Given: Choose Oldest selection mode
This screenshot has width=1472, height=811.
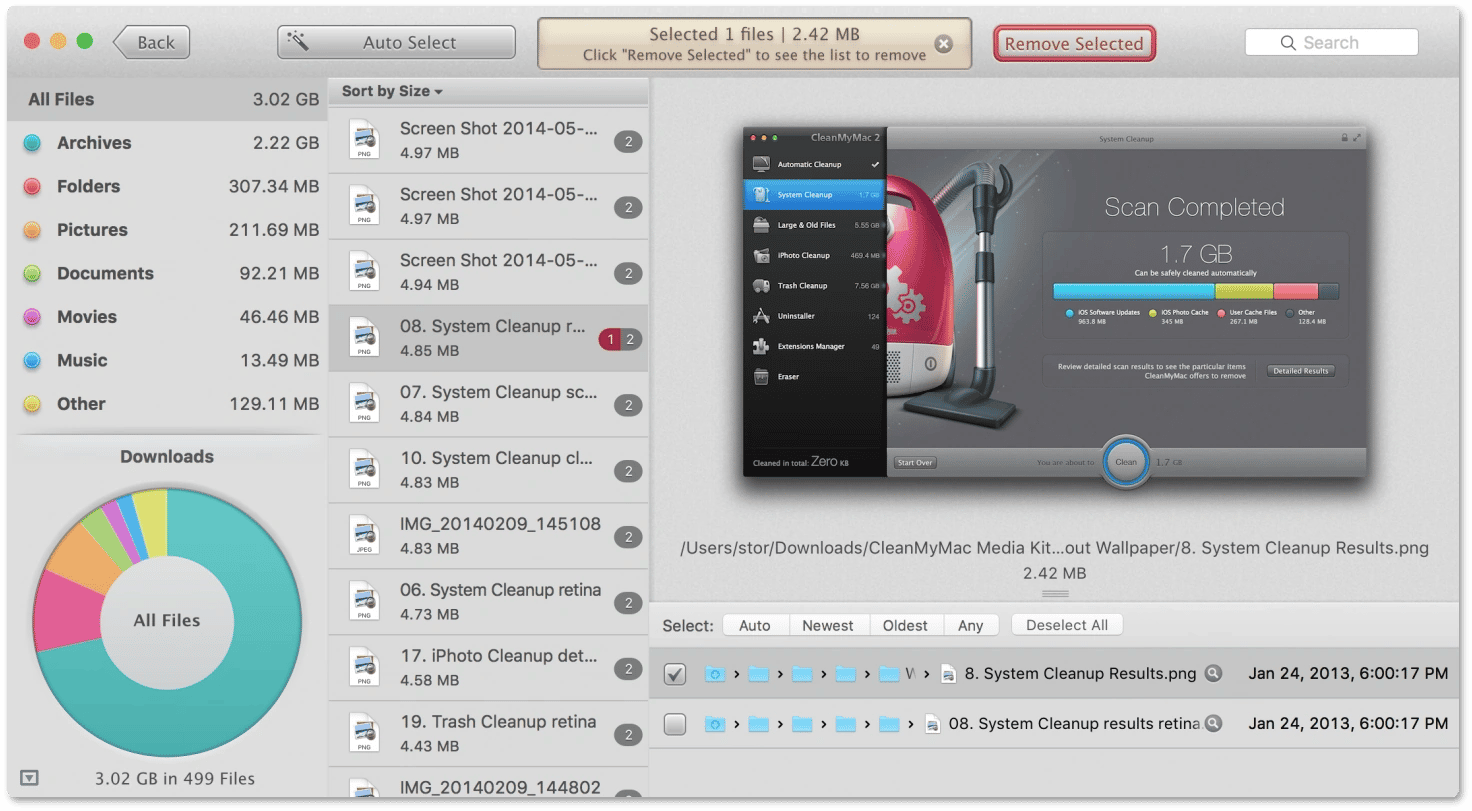Looking at the screenshot, I should [x=905, y=625].
